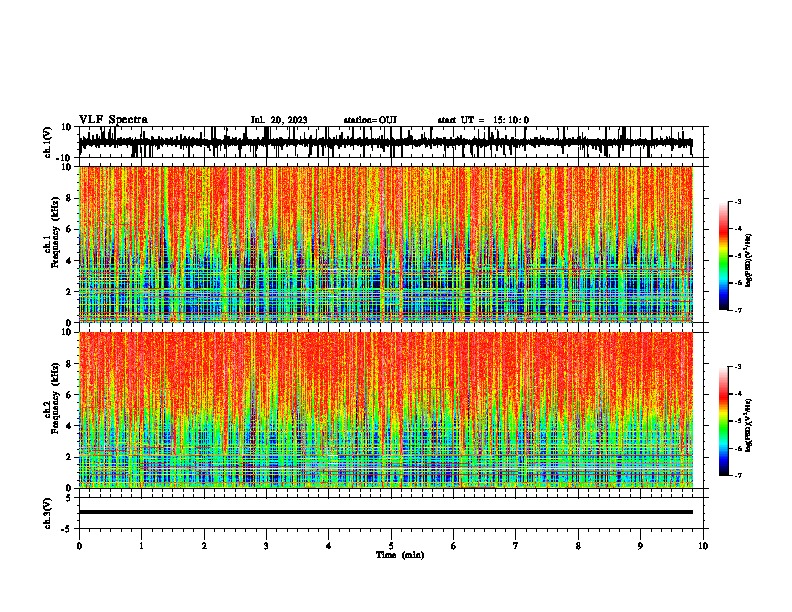Viewport: 792px width, 612px height.
Task: Click the ch.1 colorbar log PSD label
Action: point(748,261)
